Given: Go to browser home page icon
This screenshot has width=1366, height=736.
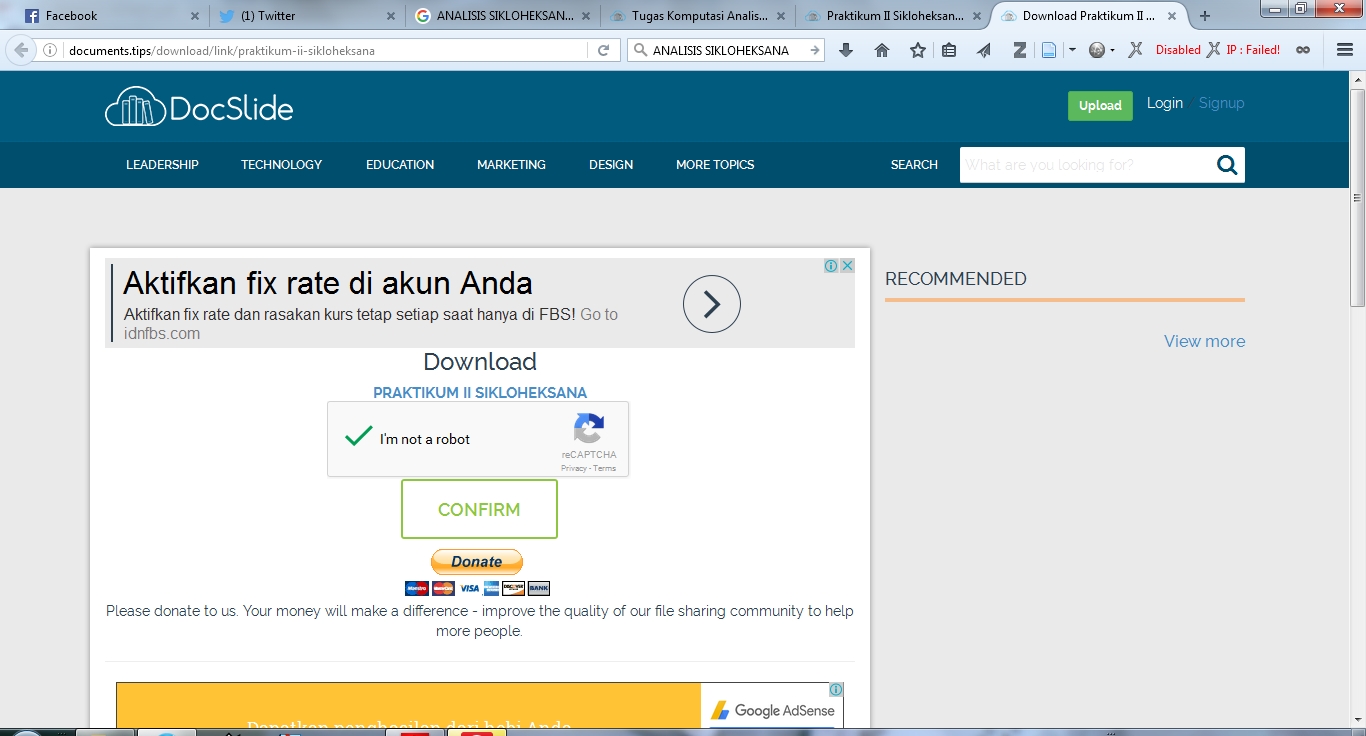Looking at the screenshot, I should [882, 50].
